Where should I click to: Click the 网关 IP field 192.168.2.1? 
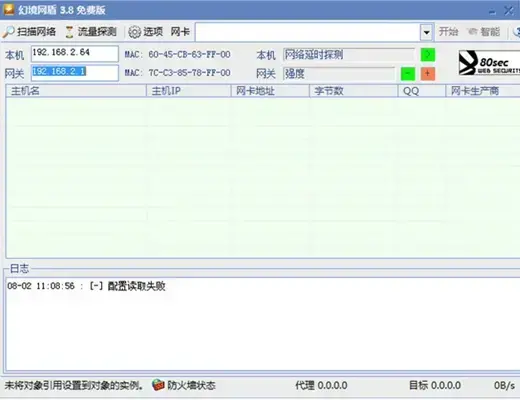point(75,73)
